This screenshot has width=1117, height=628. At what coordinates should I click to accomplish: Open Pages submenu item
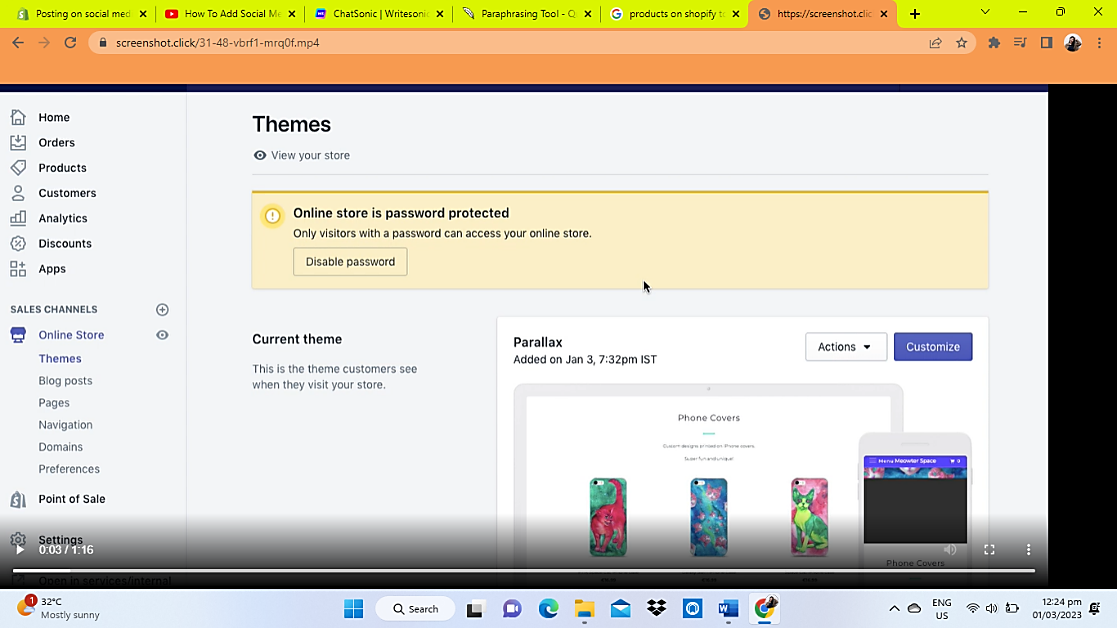click(x=54, y=403)
